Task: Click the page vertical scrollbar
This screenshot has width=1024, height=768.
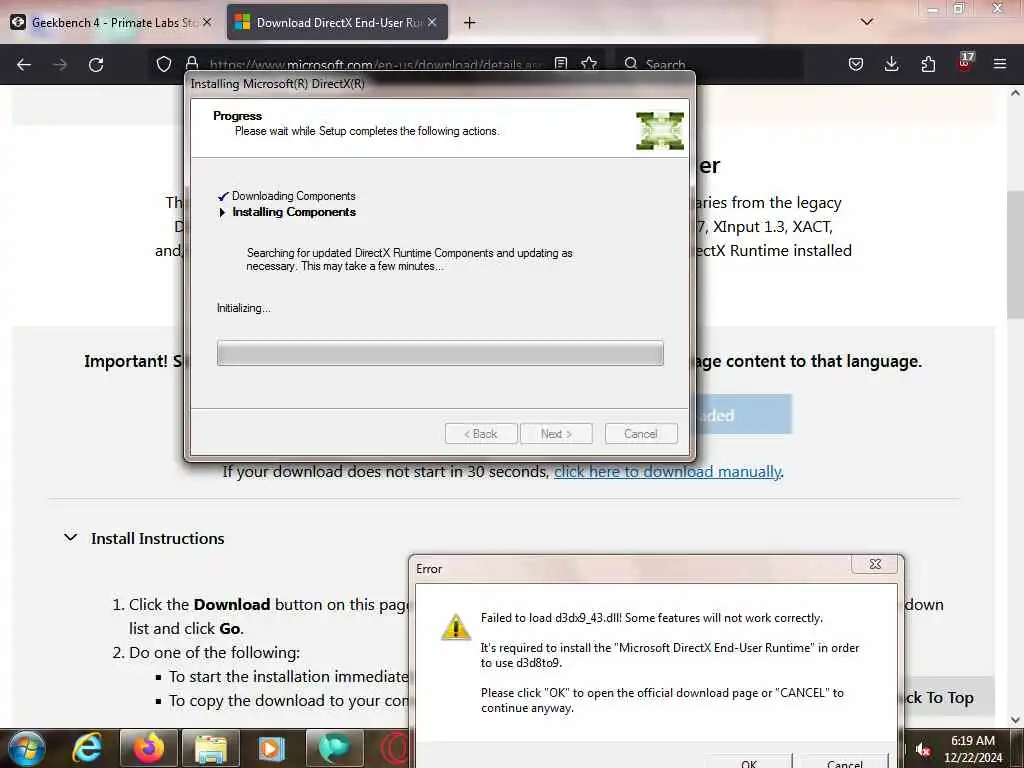Action: click(x=1015, y=255)
